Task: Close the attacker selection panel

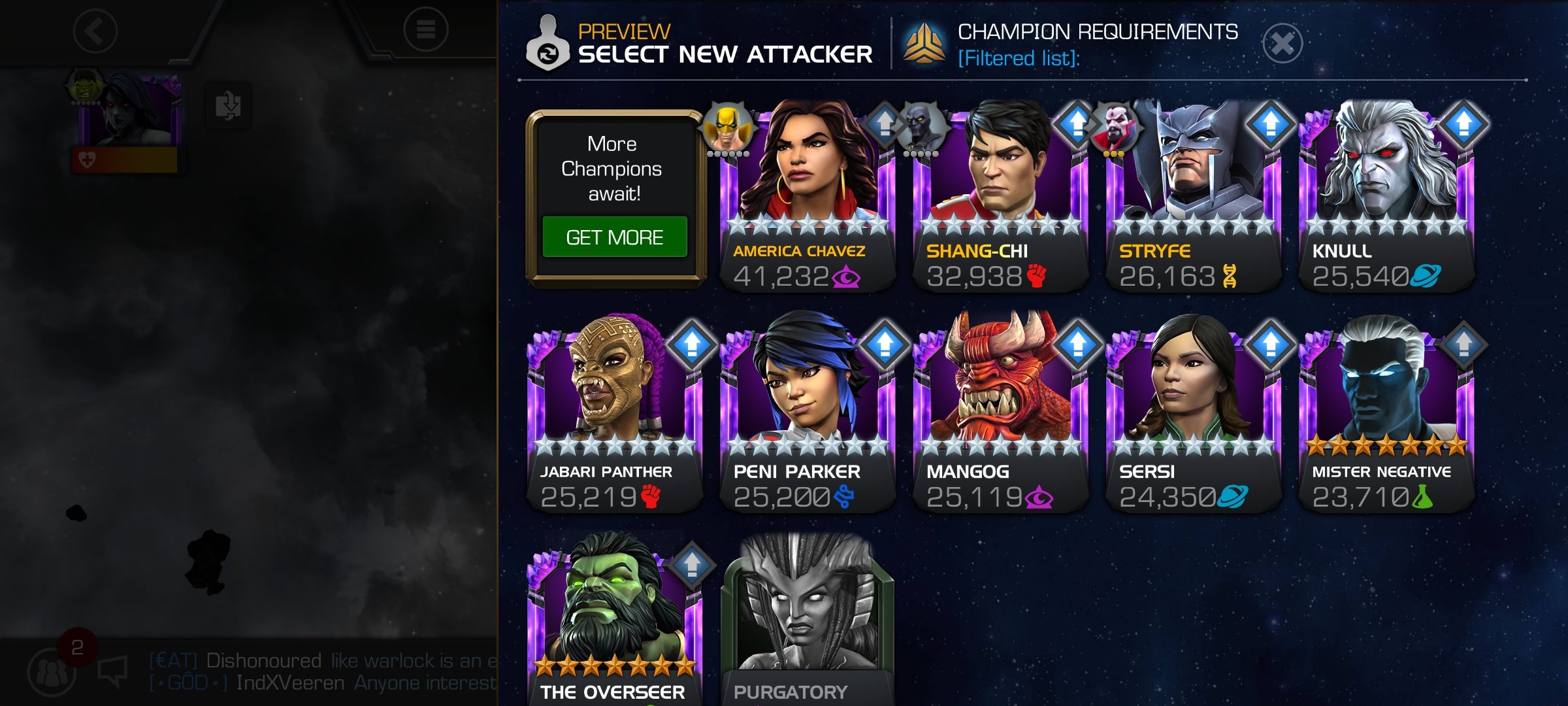Action: click(x=1282, y=44)
